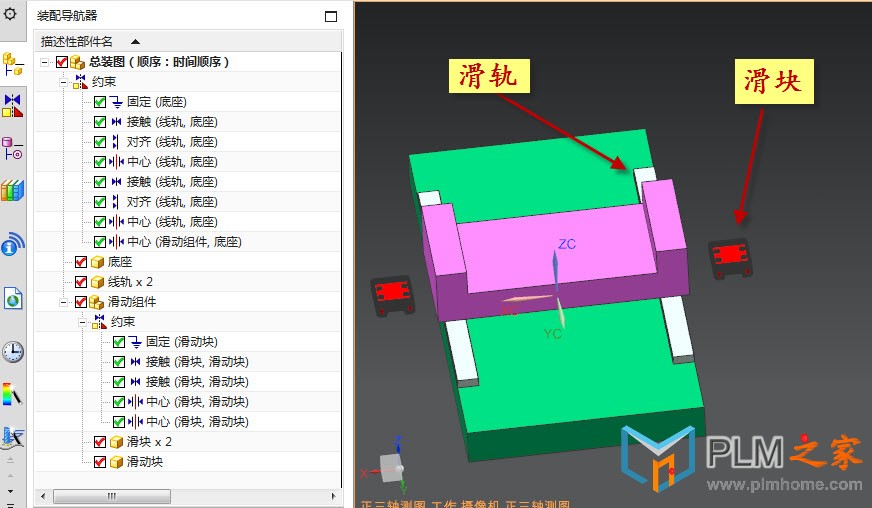Click the 滑块 x 2 component cube icon
The height and width of the screenshot is (508, 872).
(x=116, y=442)
